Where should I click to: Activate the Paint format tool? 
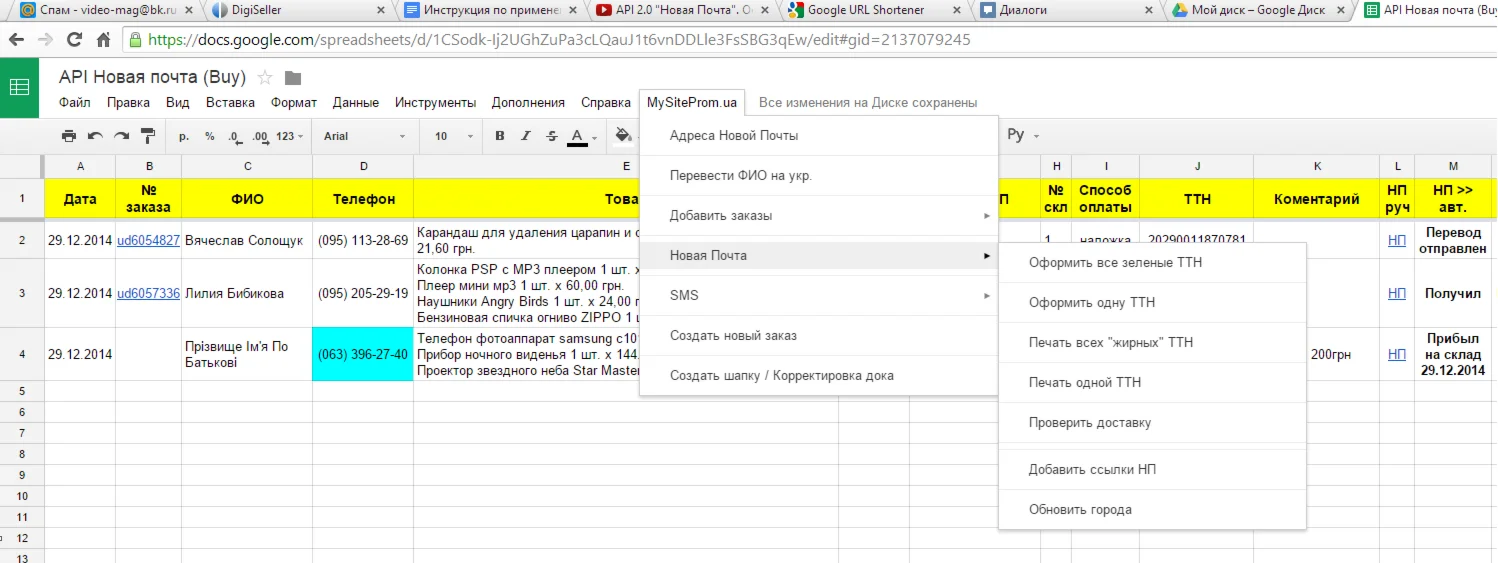(148, 136)
